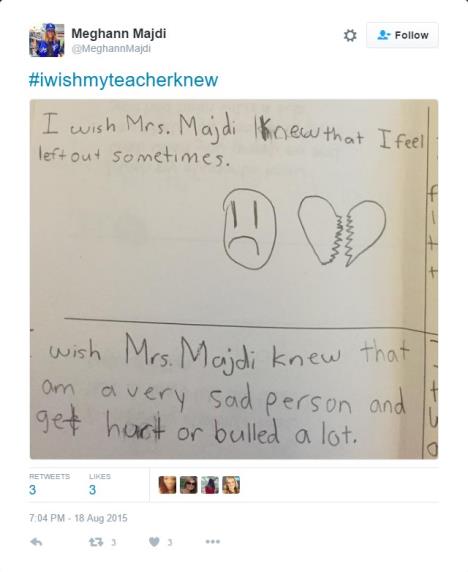468x572 pixels.
Task: Open the third liker's avatar
Action: pos(210,485)
